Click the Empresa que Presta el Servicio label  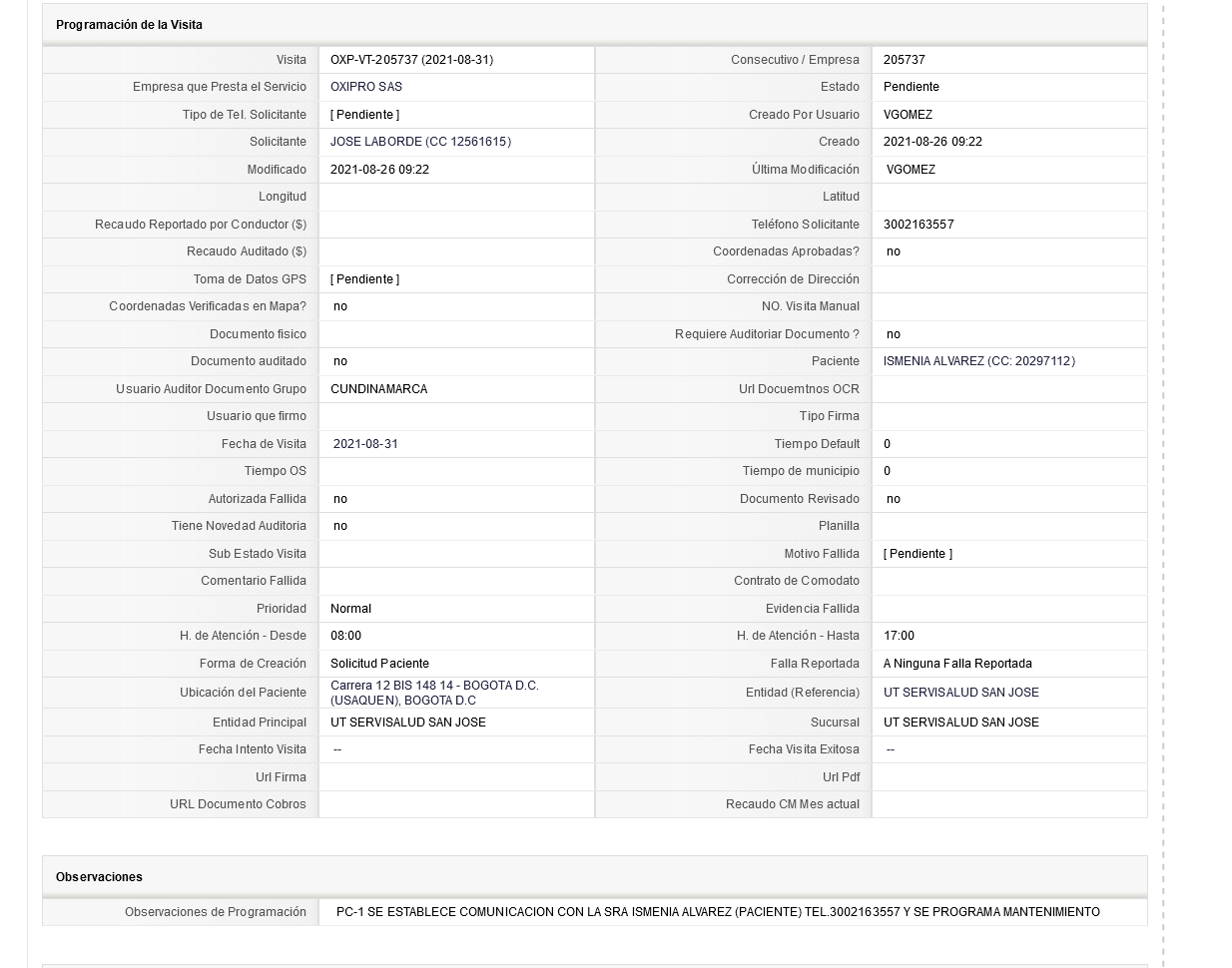click(x=220, y=87)
